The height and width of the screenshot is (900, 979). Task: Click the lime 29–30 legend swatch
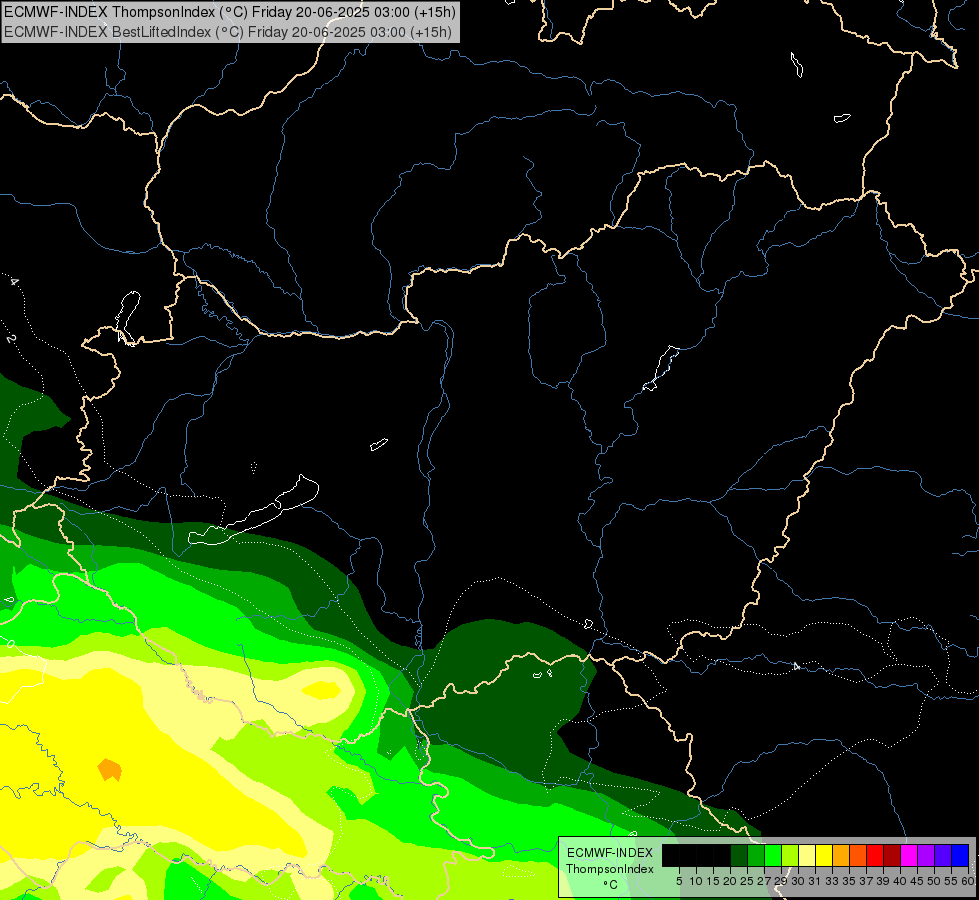[x=790, y=855]
